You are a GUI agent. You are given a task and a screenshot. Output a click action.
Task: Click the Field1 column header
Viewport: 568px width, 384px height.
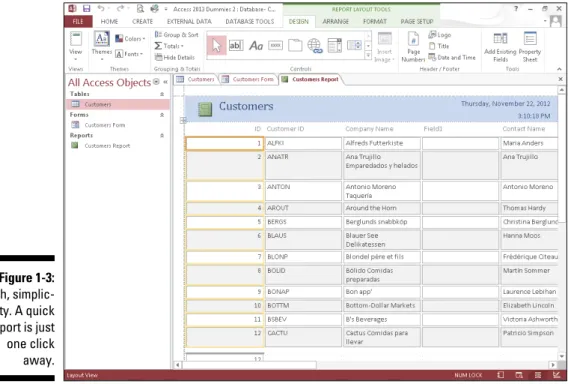point(433,129)
